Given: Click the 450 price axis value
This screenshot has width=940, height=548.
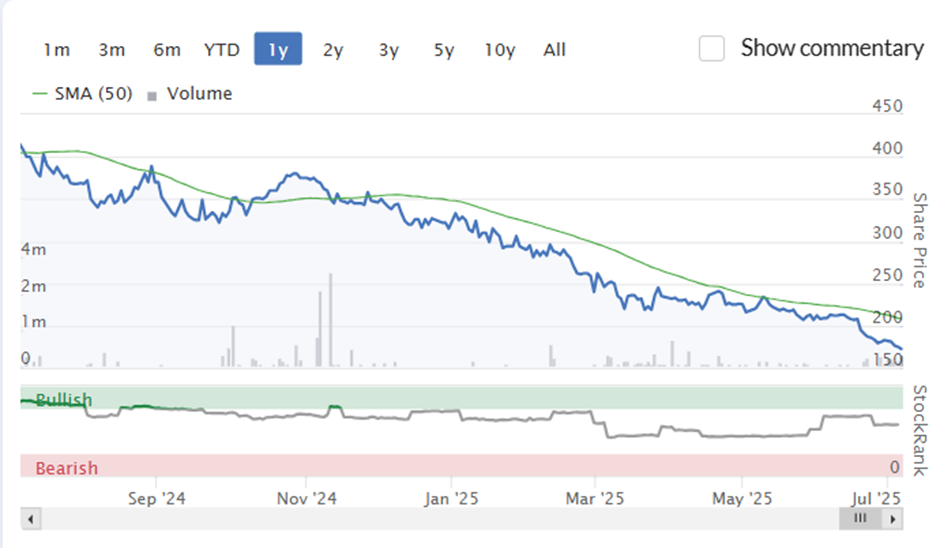Looking at the screenshot, I should 887,106.
